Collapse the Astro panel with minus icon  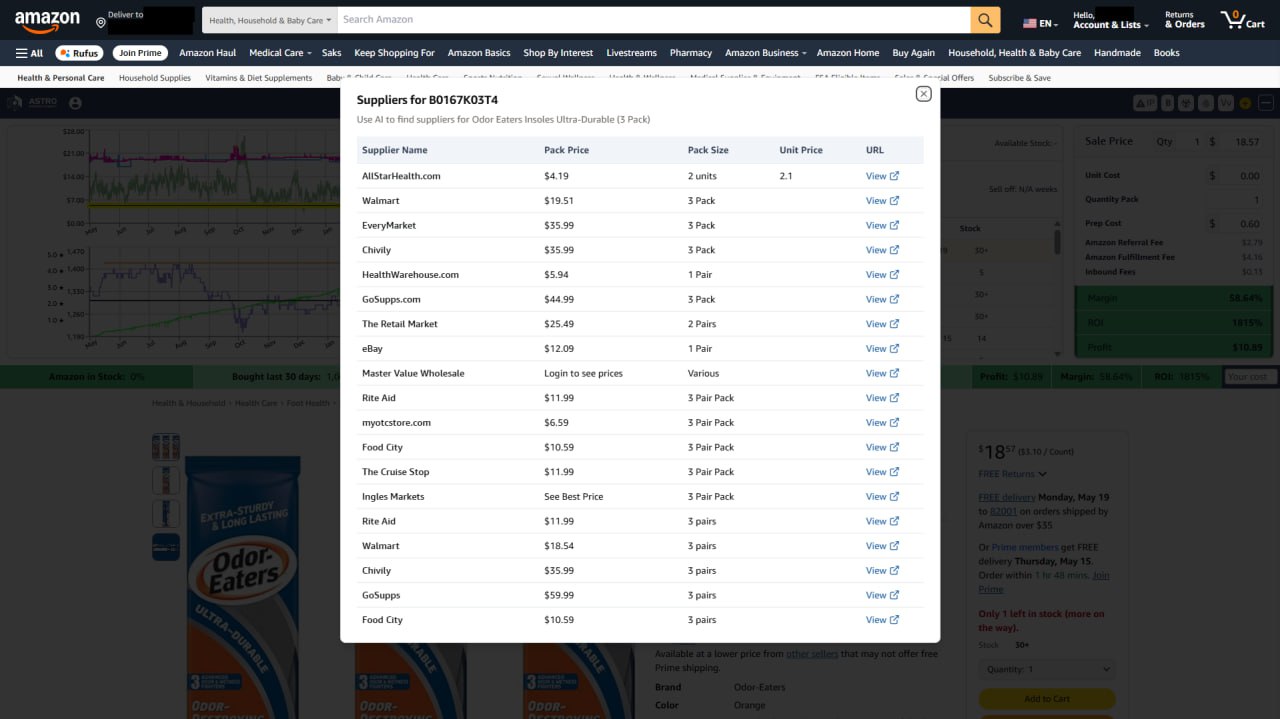(1266, 103)
